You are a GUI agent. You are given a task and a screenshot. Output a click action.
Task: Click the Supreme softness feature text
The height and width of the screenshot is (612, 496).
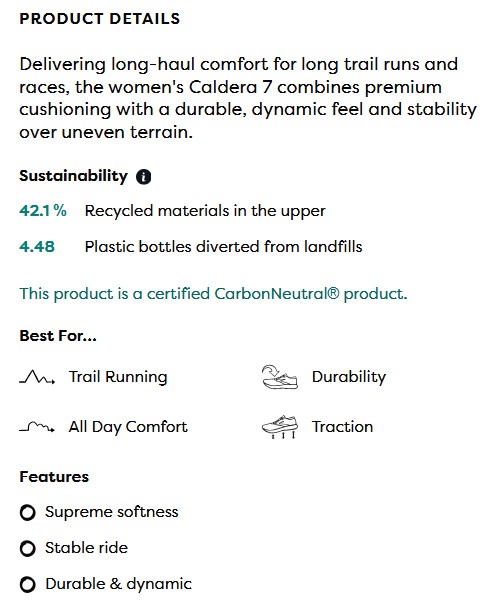[x=112, y=512]
